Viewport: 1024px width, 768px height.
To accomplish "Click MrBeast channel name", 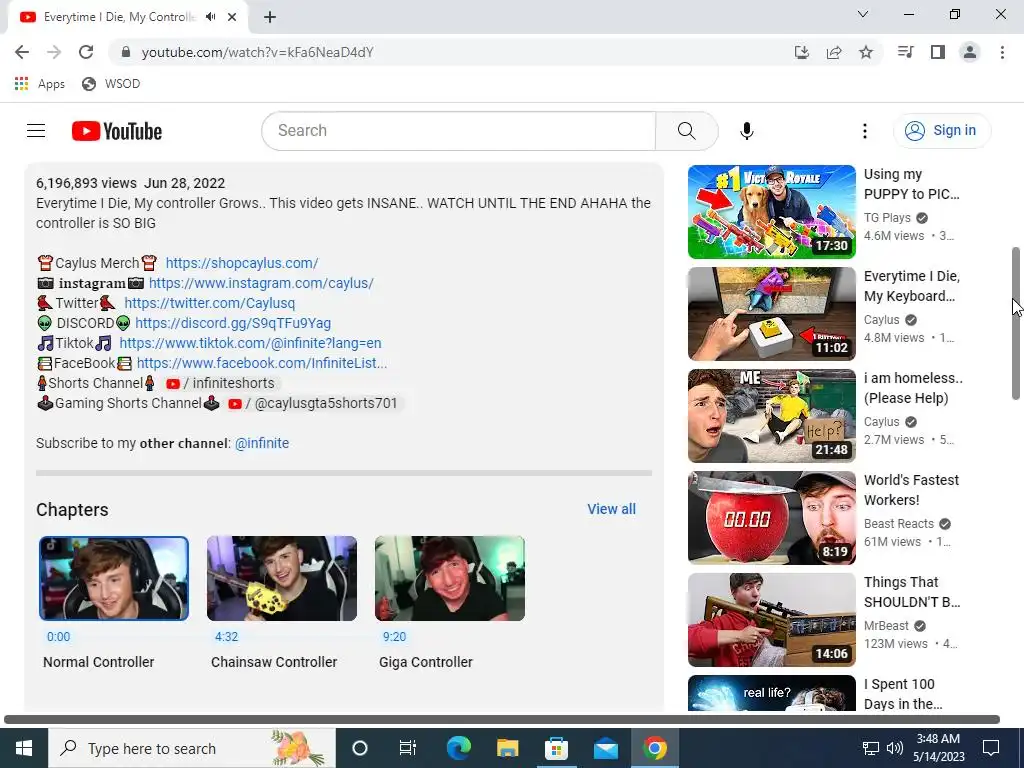I will (x=886, y=626).
